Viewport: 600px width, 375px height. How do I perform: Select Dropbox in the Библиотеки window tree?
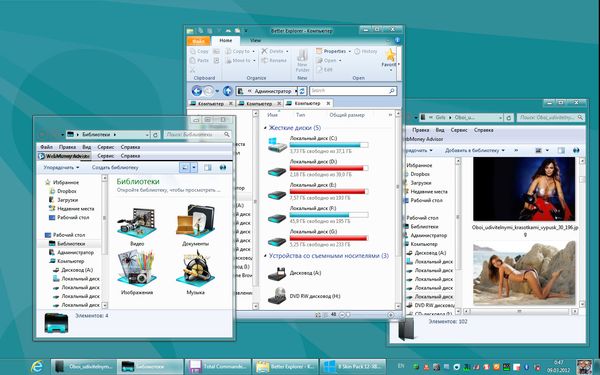tap(67, 191)
